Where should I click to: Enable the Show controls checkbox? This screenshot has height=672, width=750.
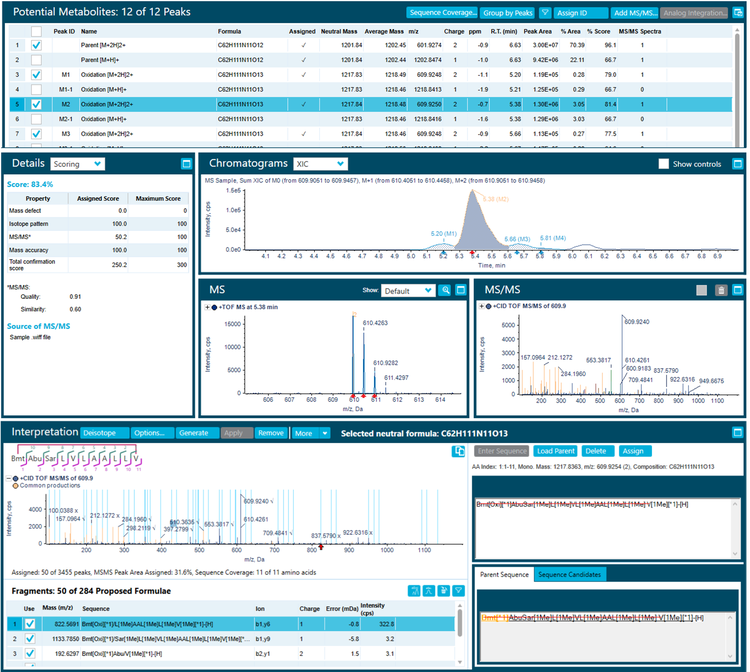[664, 164]
